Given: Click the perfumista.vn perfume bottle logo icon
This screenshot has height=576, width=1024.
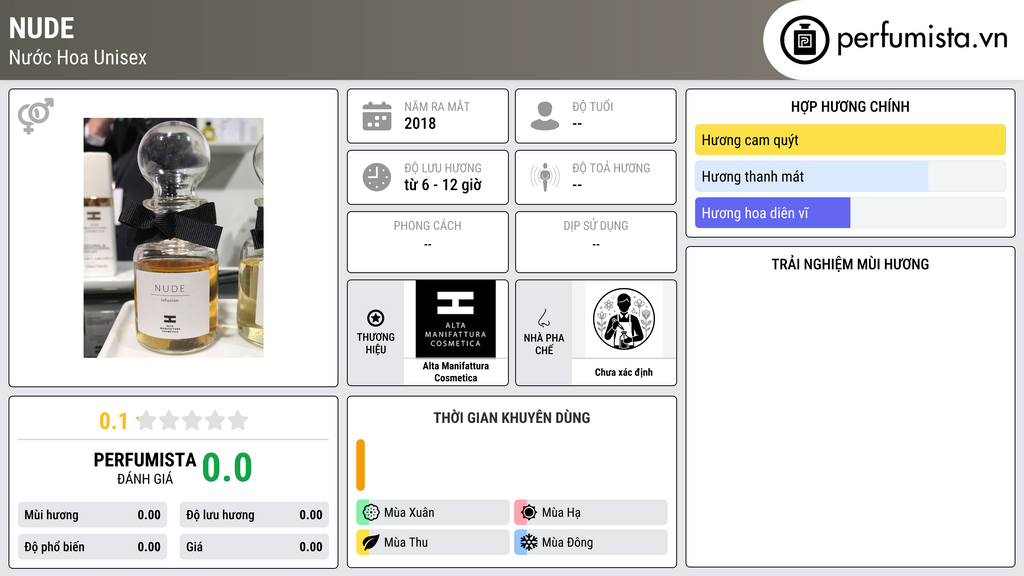Looking at the screenshot, I should (x=804, y=40).
